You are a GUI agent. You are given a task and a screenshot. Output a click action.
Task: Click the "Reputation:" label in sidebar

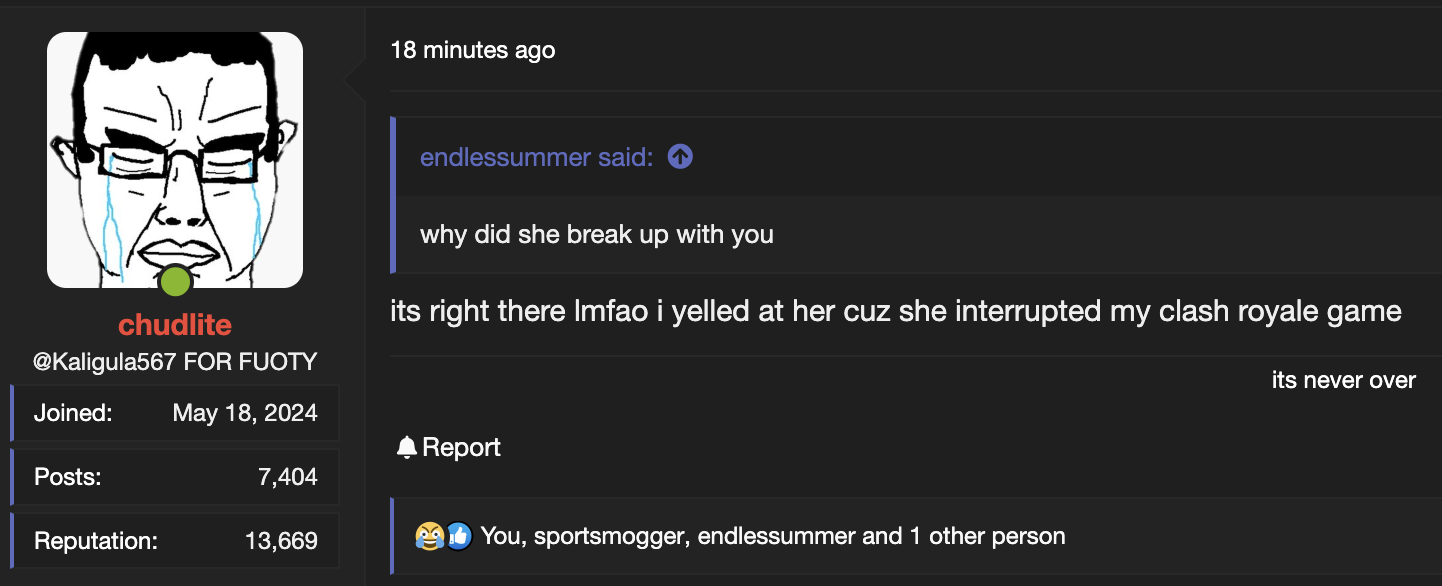(x=96, y=541)
